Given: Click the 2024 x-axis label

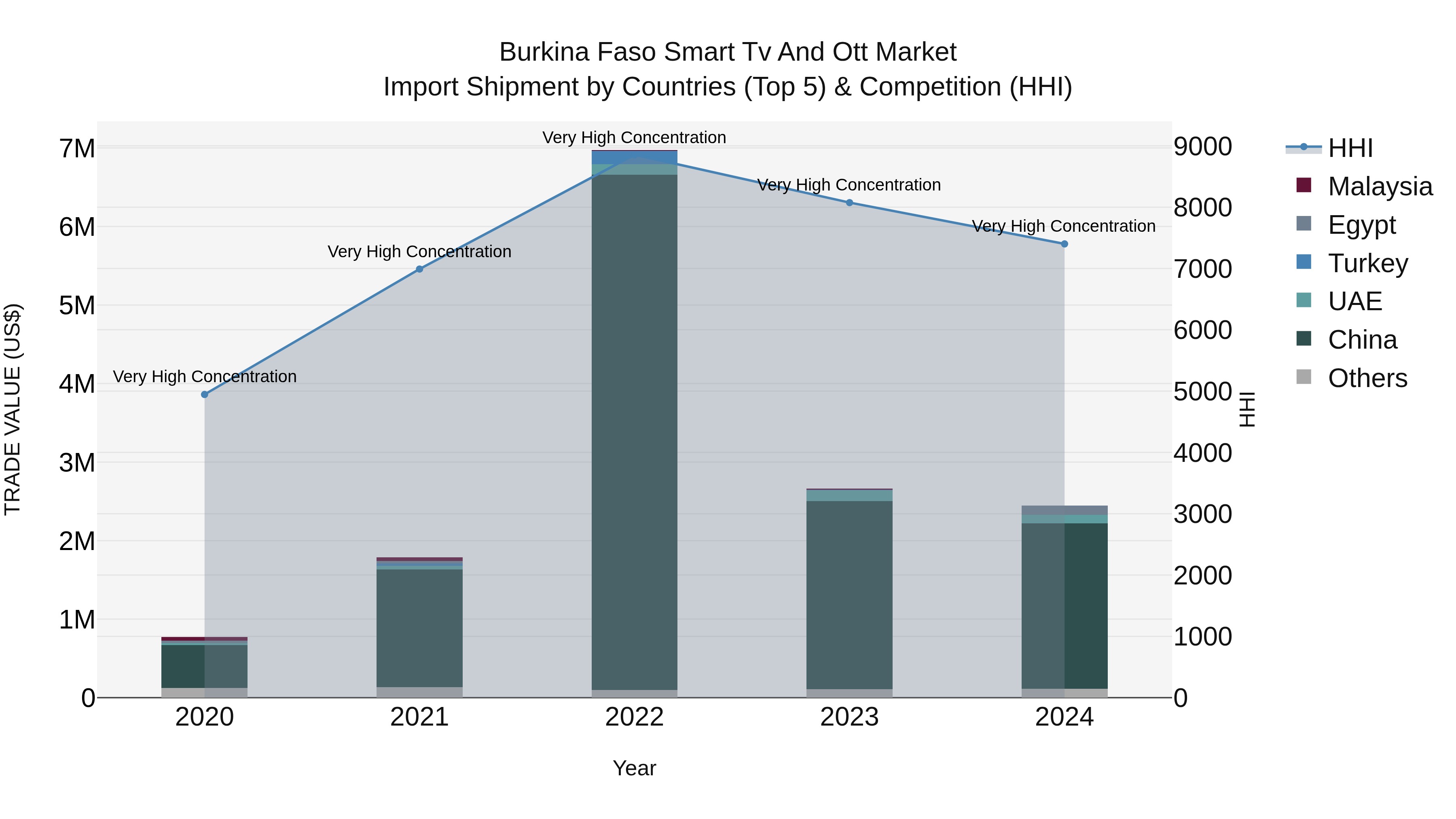Looking at the screenshot, I should (1064, 717).
